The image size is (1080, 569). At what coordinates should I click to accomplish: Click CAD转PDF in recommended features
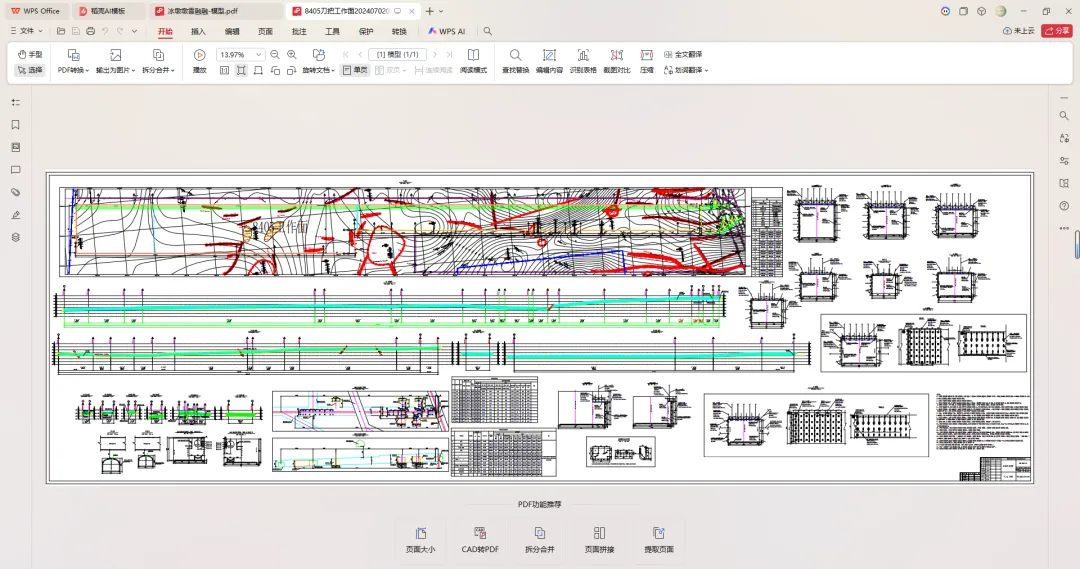point(480,540)
